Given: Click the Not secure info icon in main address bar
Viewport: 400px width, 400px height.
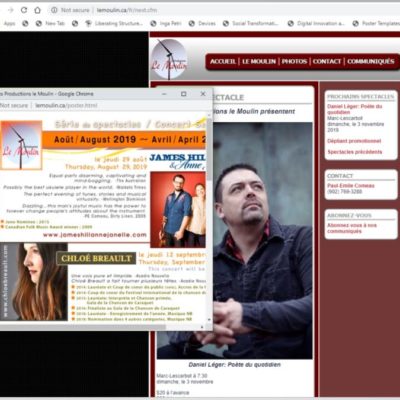Looking at the screenshot, I should [x=54, y=10].
